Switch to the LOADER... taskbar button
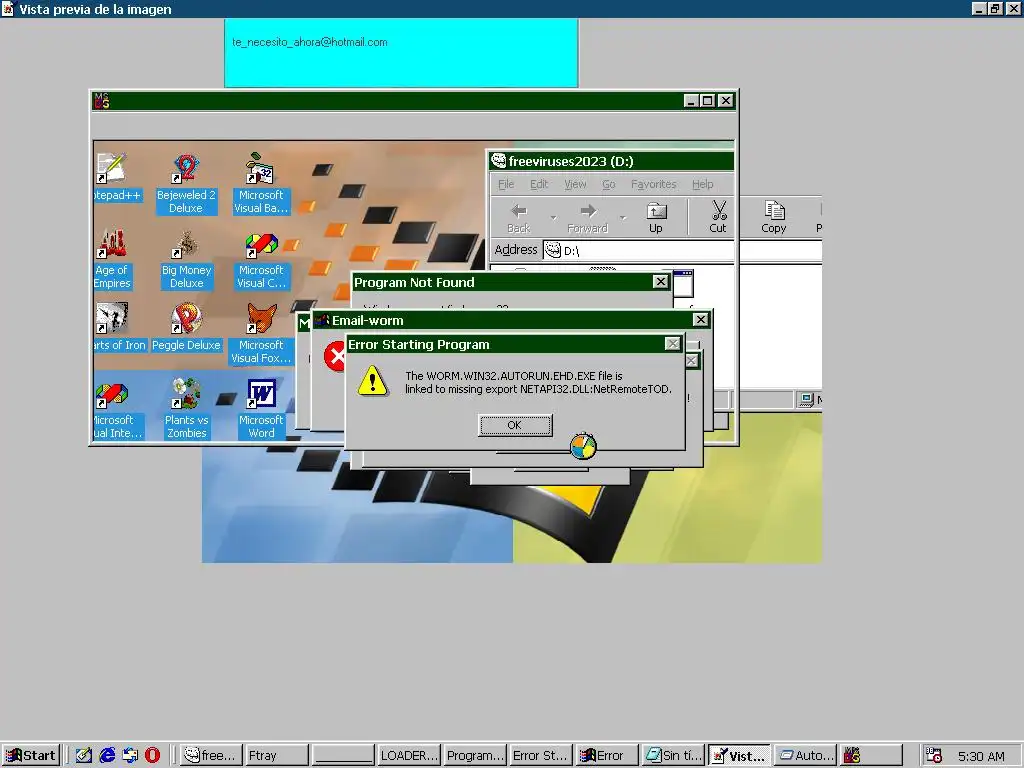This screenshot has width=1024, height=768. (x=409, y=756)
